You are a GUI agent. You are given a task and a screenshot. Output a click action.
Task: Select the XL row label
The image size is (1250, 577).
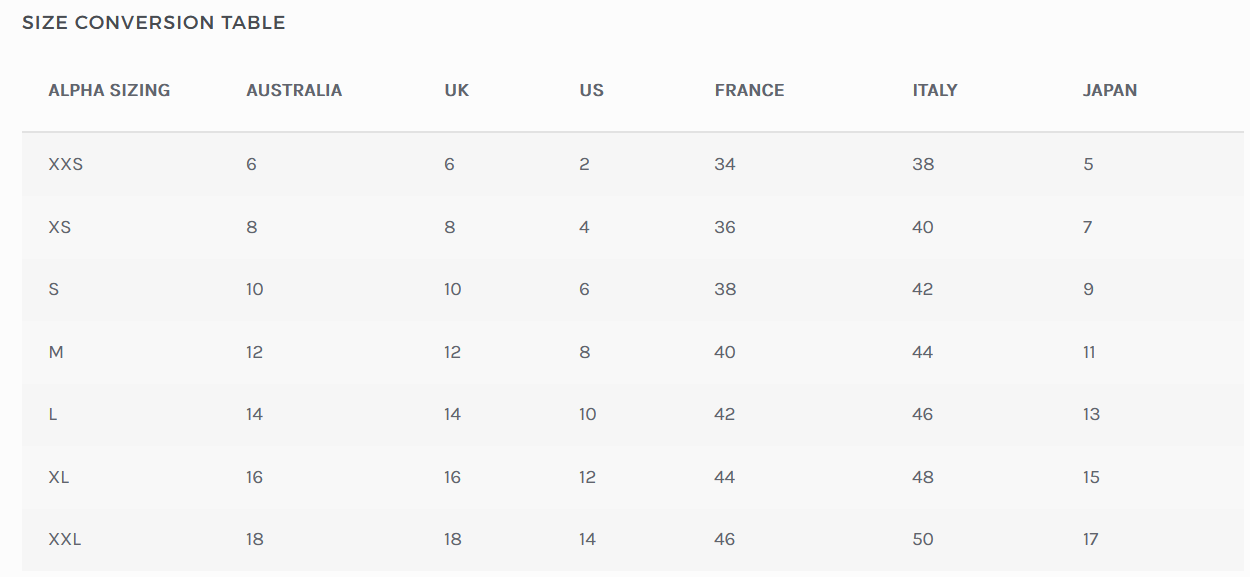tap(59, 477)
